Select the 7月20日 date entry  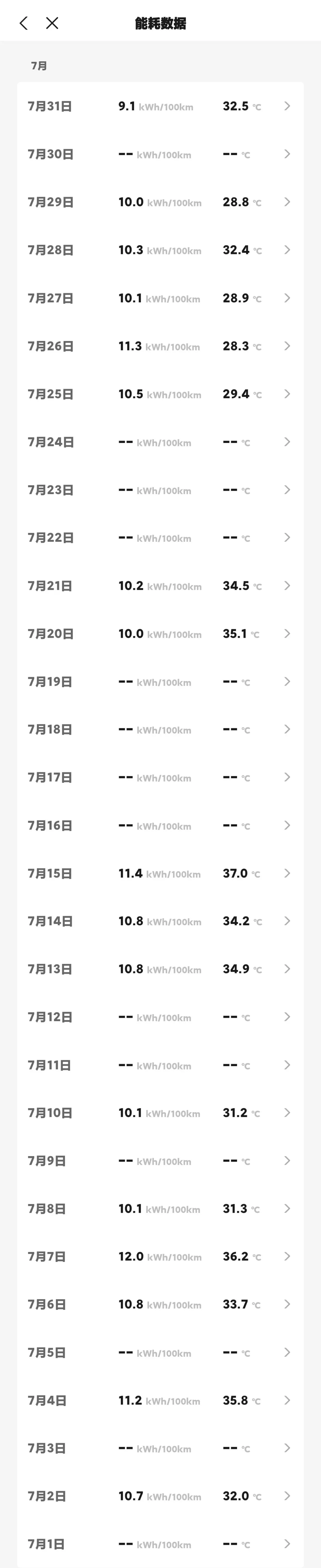click(x=51, y=634)
